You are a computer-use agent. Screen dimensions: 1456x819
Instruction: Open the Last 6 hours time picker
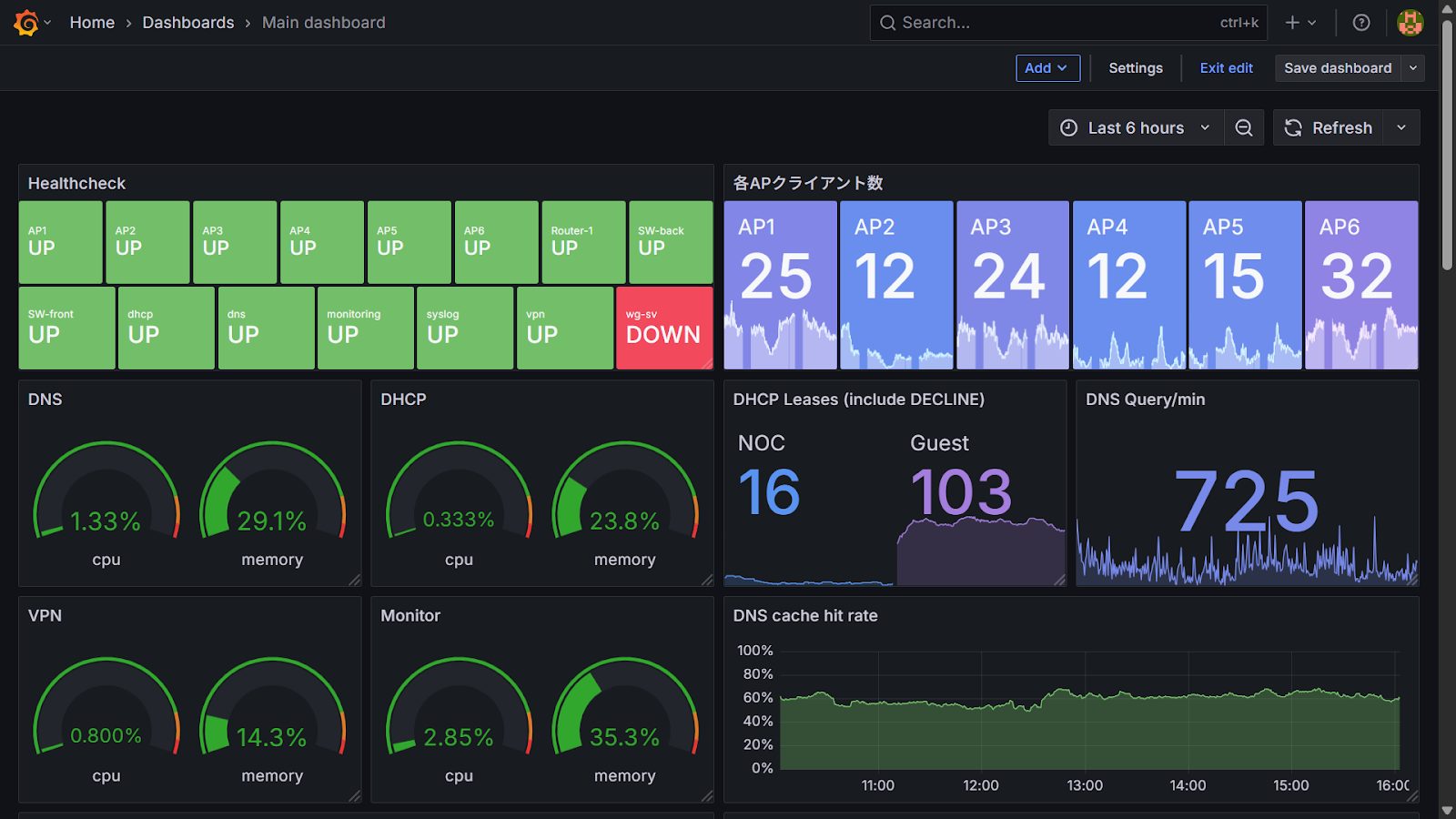pos(1136,128)
